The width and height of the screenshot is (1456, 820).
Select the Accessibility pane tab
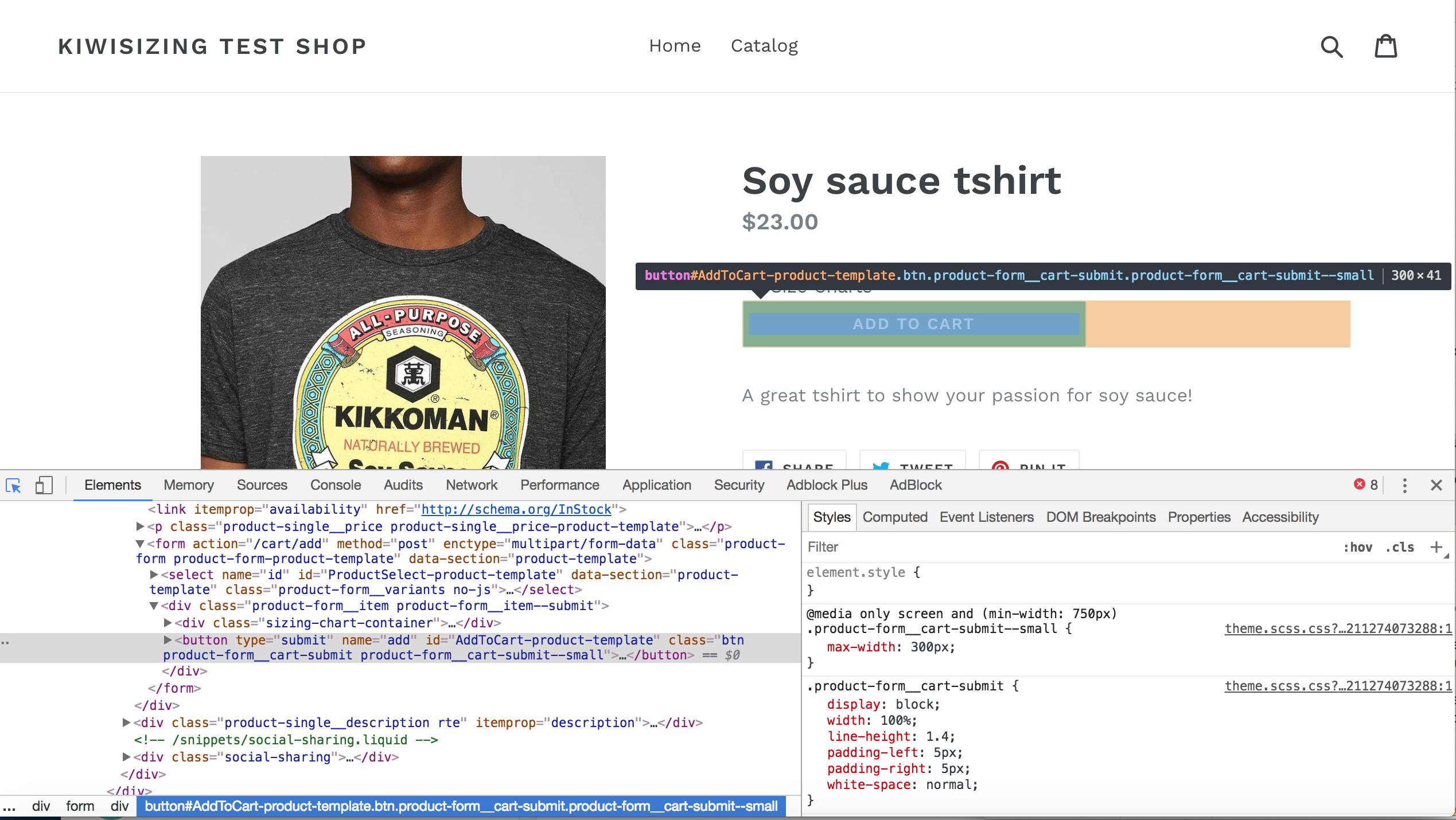1280,517
